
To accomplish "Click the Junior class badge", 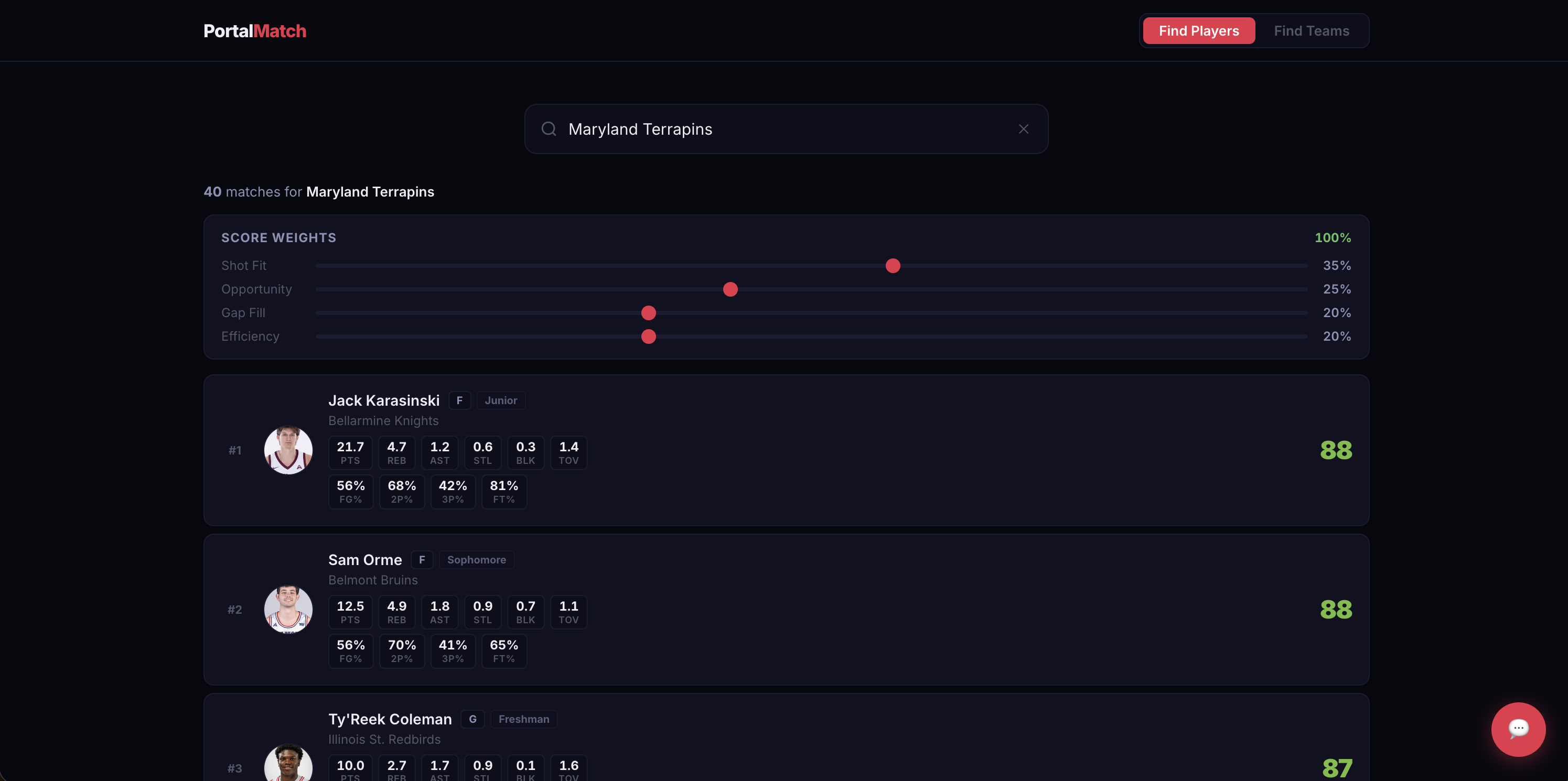I will (x=500, y=400).
